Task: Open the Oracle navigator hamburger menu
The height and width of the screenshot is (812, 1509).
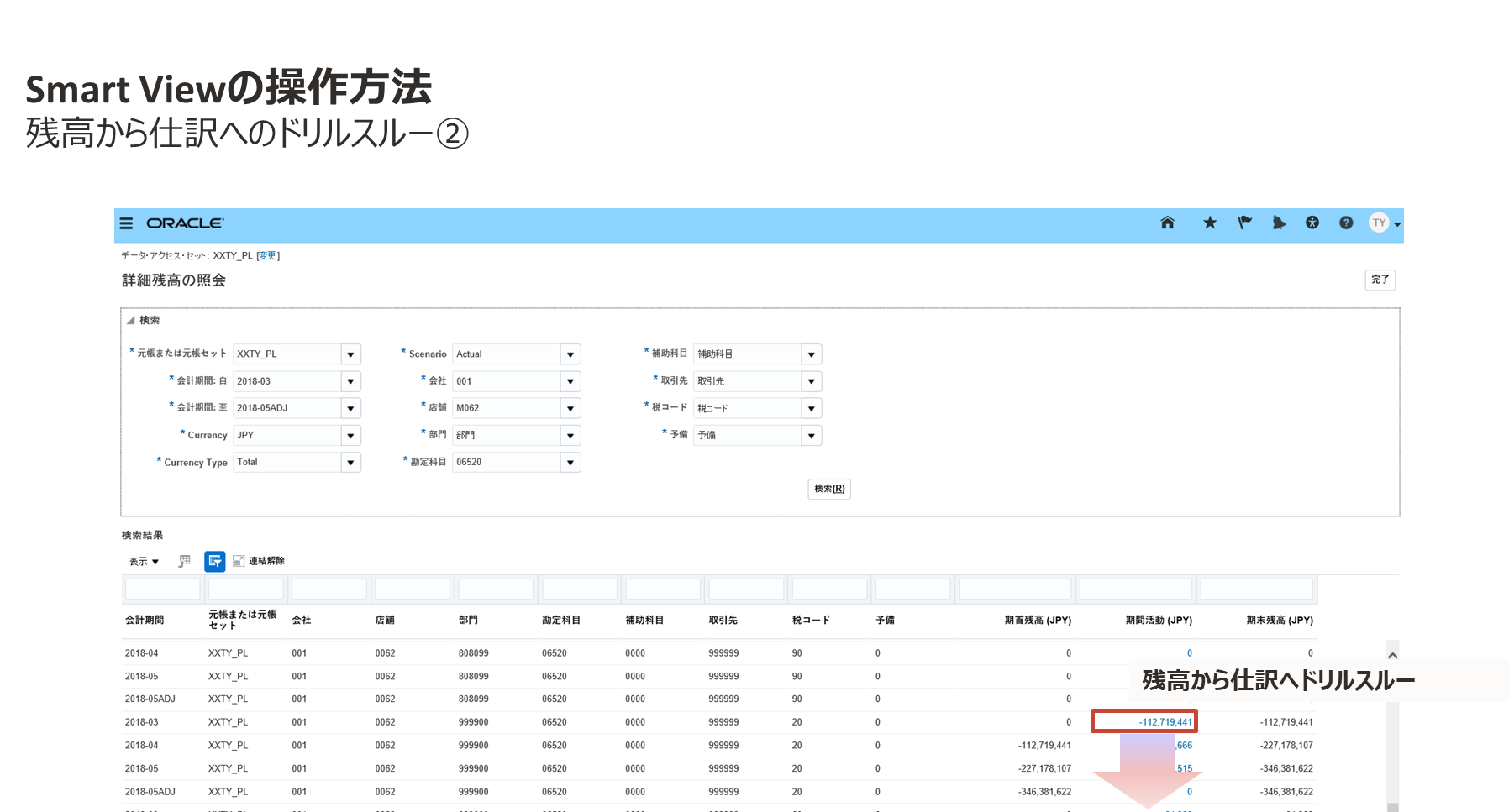Action: point(126,223)
